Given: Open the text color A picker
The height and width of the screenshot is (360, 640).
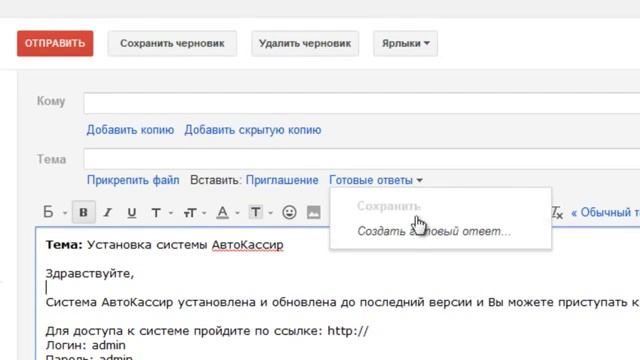Looking at the screenshot, I should coord(227,213).
